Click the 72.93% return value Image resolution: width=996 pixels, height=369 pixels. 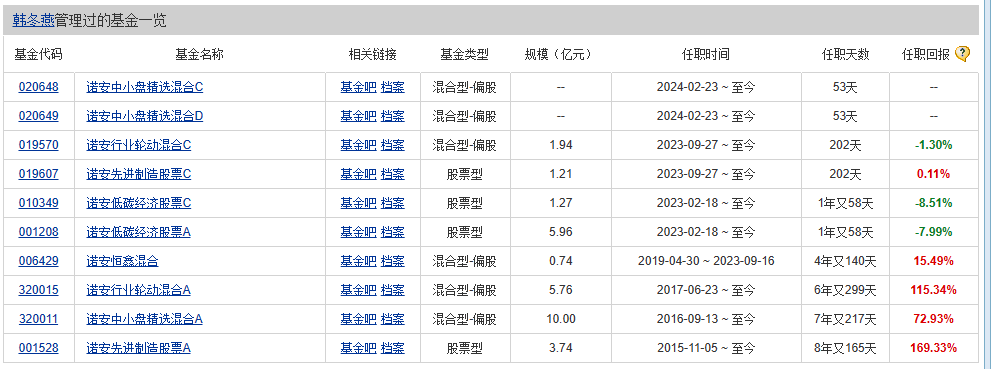pyautogui.click(x=934, y=319)
